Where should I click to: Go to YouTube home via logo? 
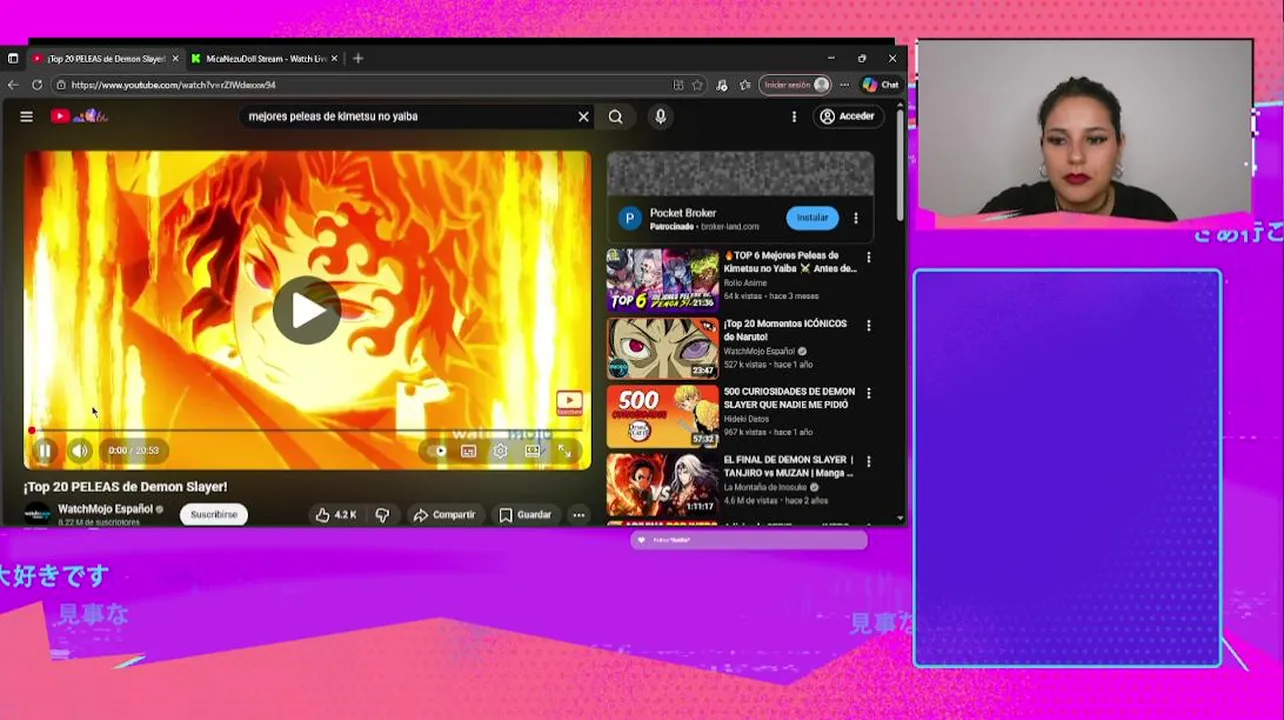point(79,116)
